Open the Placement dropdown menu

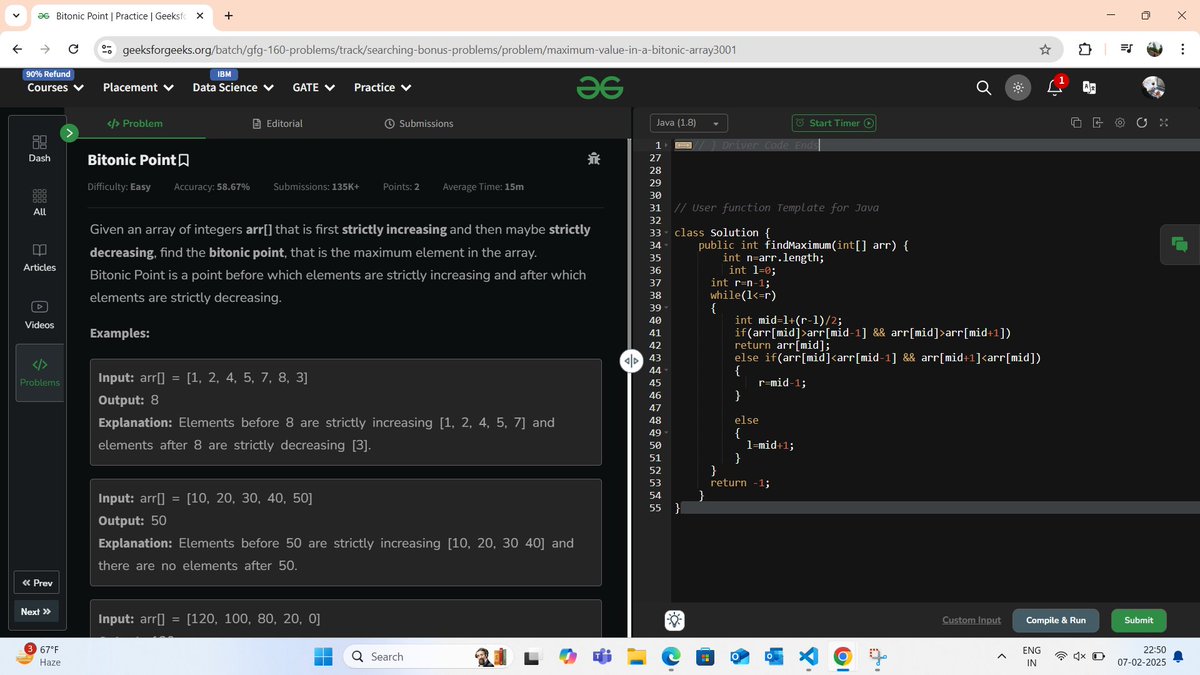138,87
